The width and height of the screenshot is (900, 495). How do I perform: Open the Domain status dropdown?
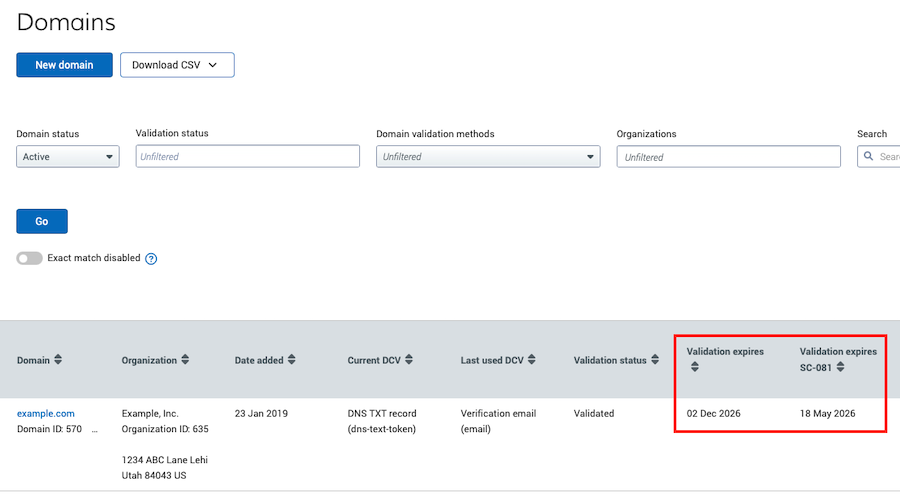click(x=68, y=157)
